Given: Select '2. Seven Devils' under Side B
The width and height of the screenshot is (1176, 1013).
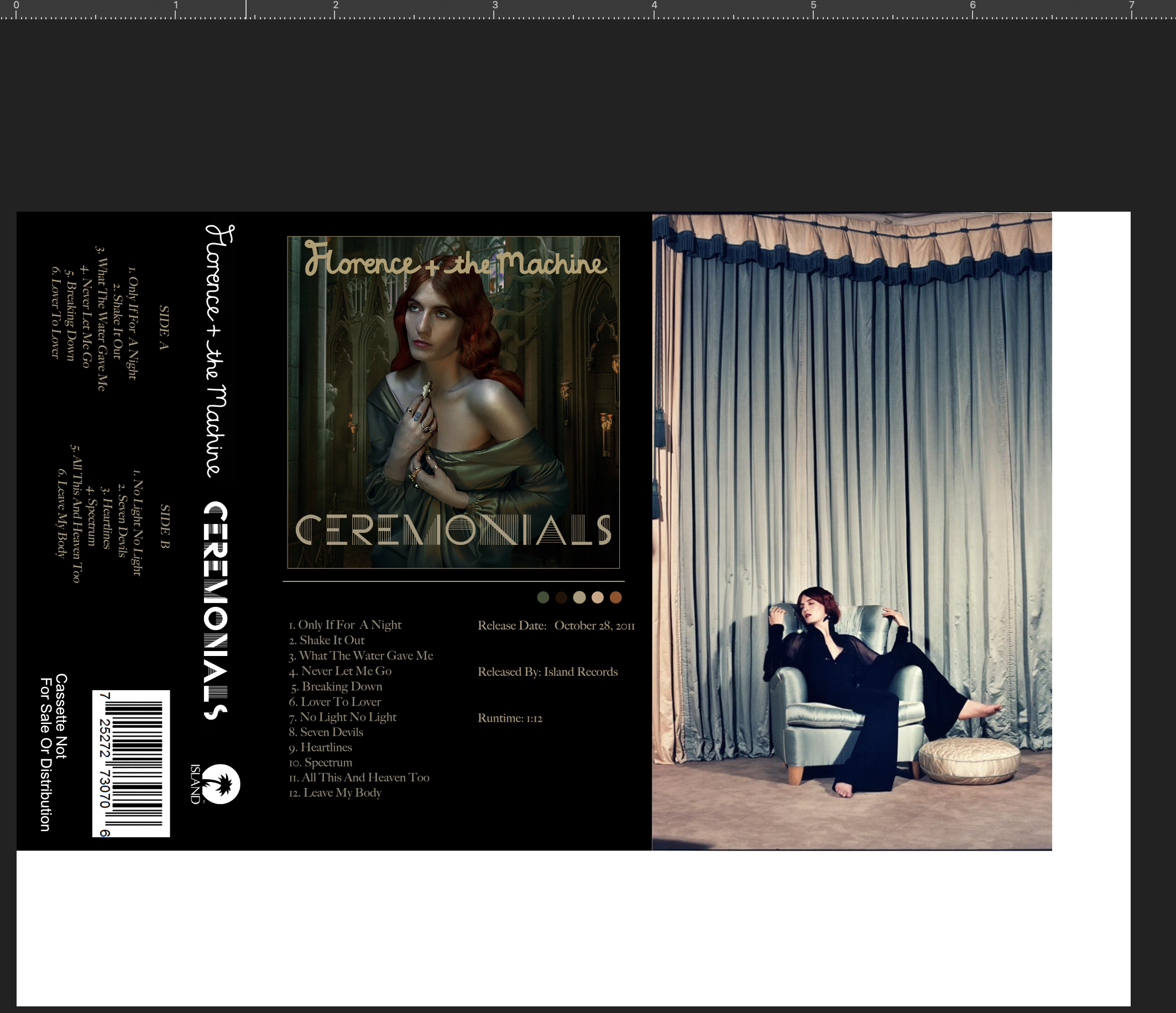Looking at the screenshot, I should coord(122,521).
